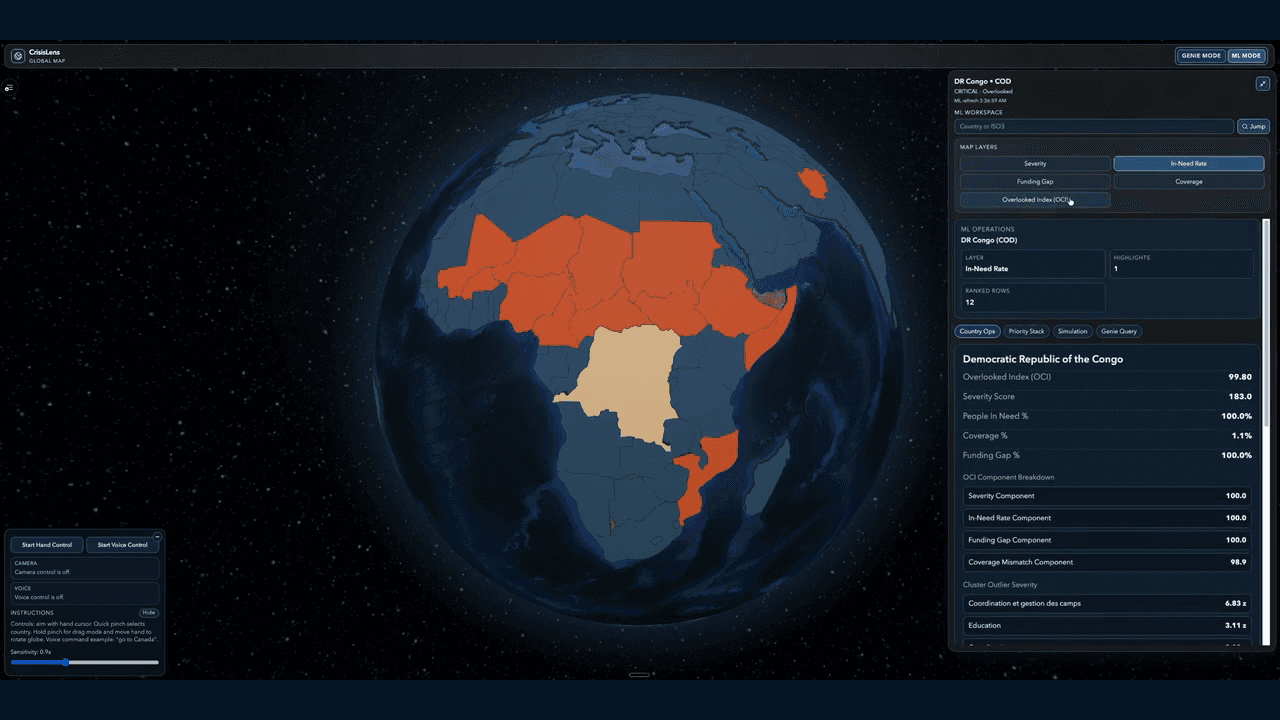Click the Overlooked Index (OCI) 99.80 row
The height and width of the screenshot is (720, 1280).
click(x=1107, y=377)
